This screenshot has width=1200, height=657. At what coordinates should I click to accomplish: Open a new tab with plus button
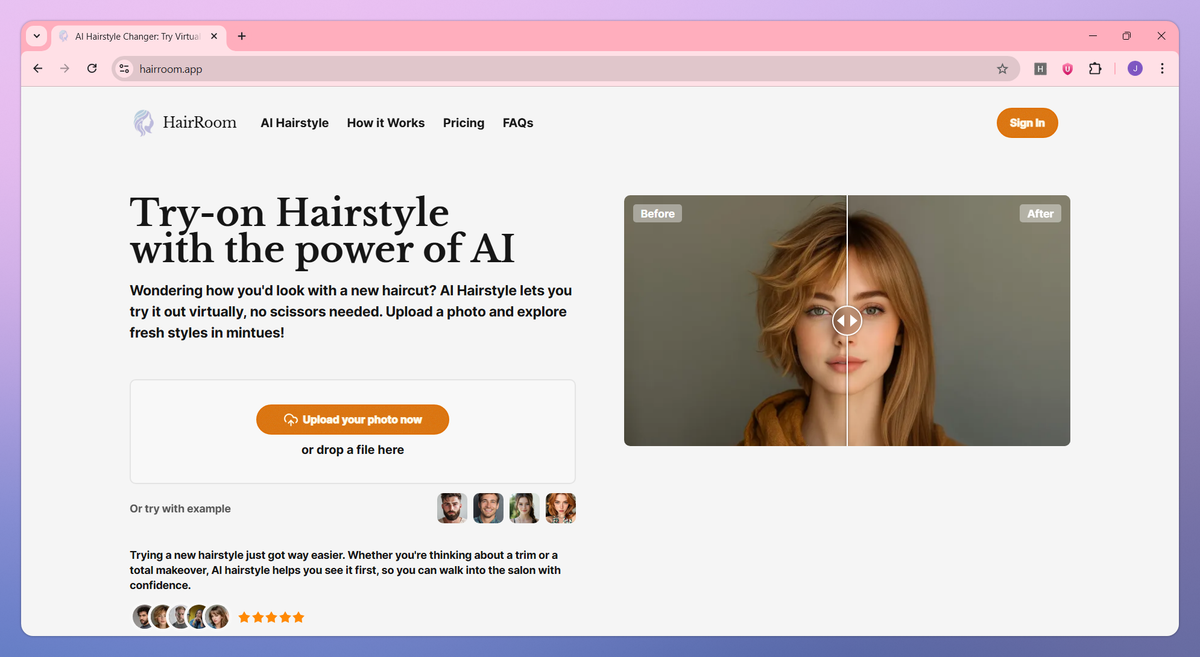pos(242,36)
